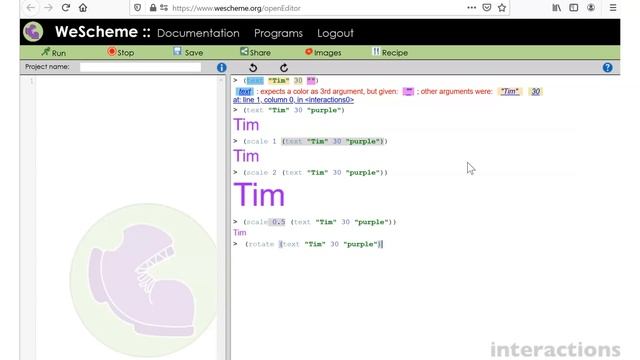
Task: Click the (scale 1 ...) expression line
Action: (x=315, y=142)
